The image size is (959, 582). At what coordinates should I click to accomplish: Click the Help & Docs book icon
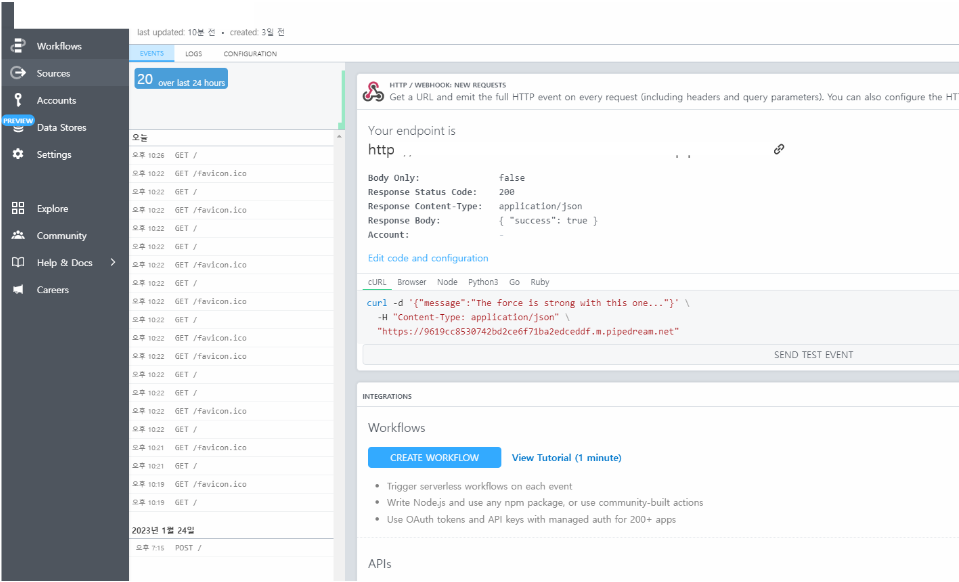tap(18, 262)
